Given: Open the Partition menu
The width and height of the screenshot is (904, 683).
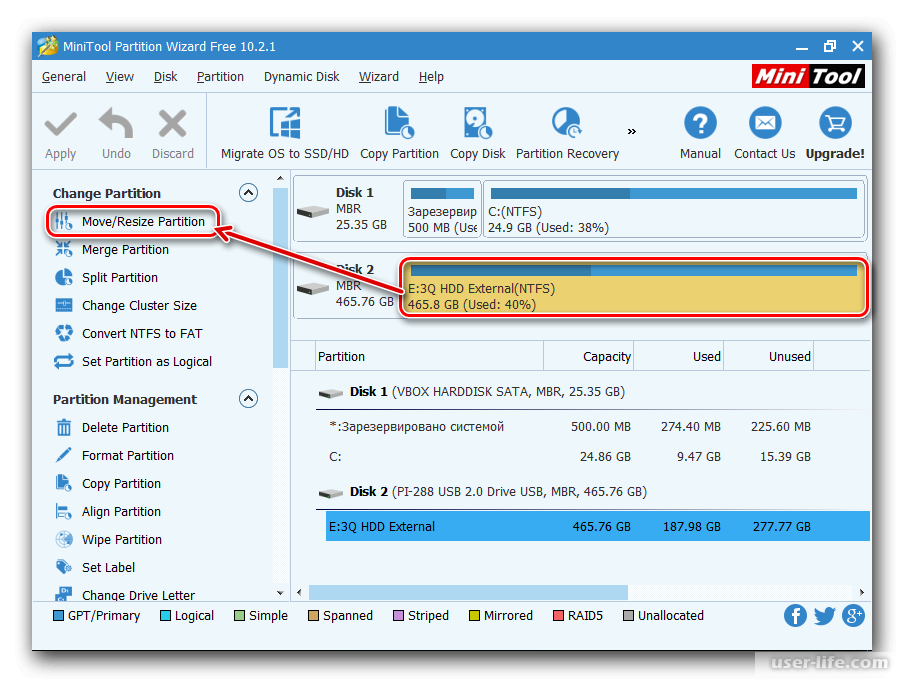Looking at the screenshot, I should tap(220, 77).
